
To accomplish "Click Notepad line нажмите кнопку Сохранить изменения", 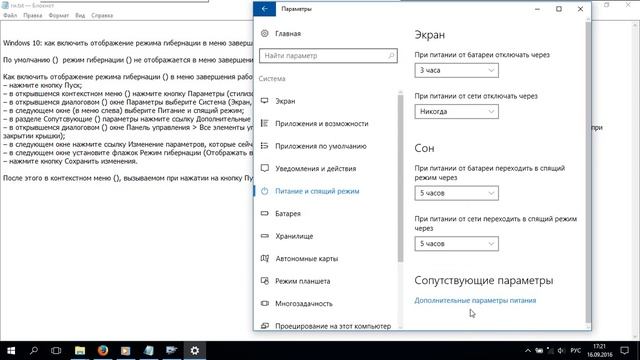I will (70, 161).
